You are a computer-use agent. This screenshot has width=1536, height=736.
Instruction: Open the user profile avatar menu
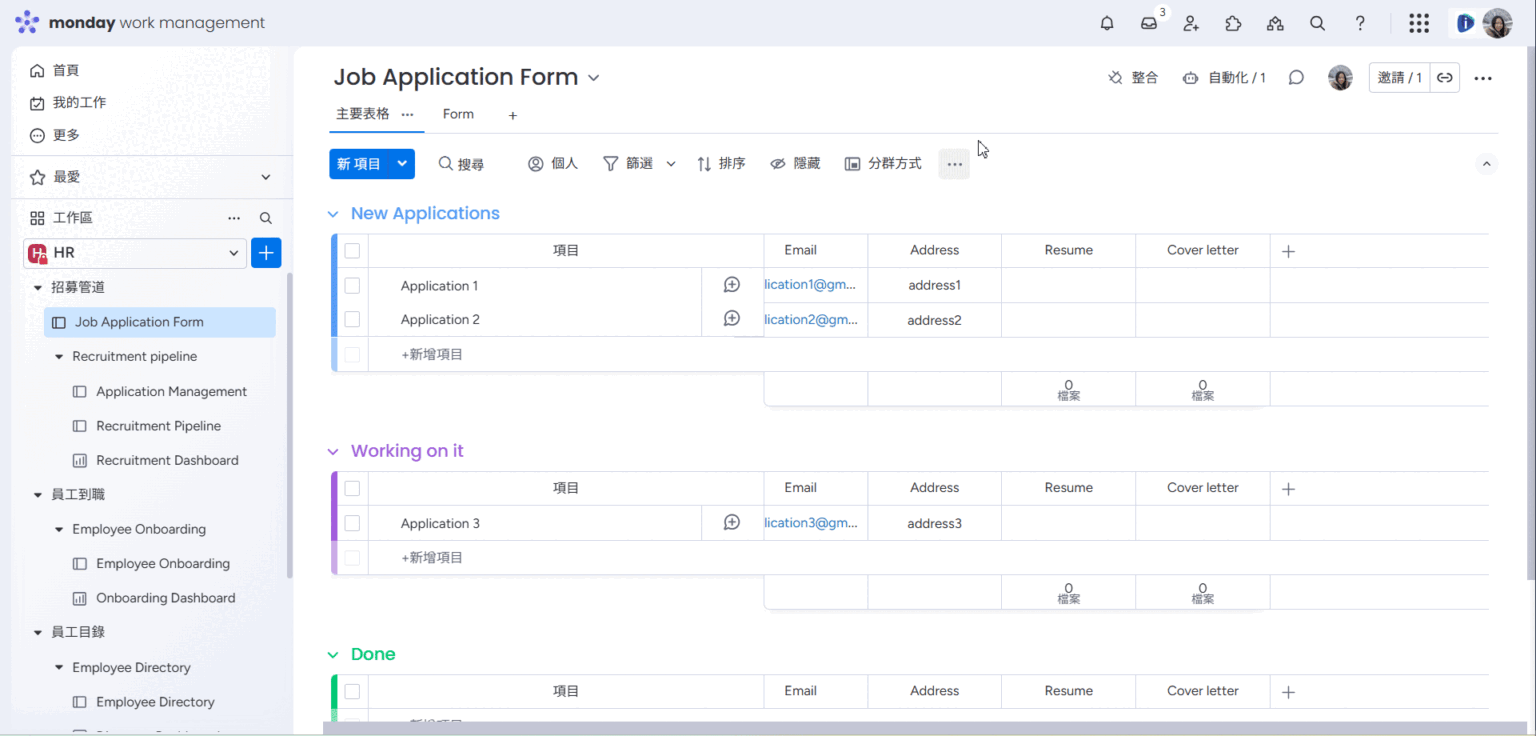coord(1497,23)
